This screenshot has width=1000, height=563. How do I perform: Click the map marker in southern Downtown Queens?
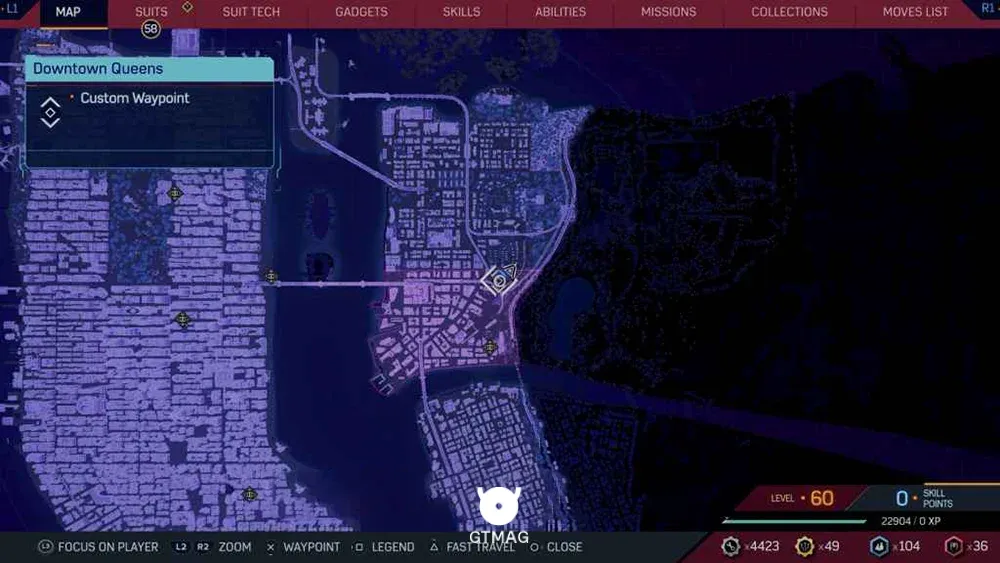tap(490, 347)
